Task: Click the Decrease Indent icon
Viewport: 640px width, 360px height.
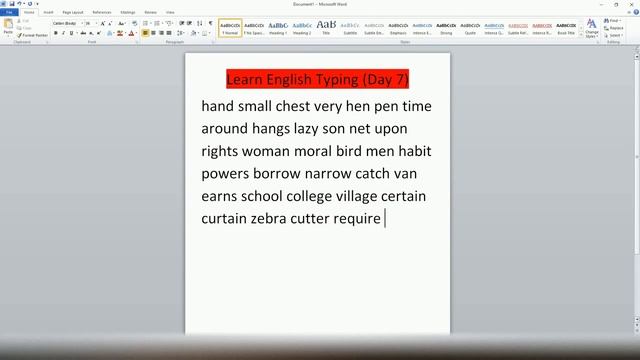Action: tap(182, 24)
